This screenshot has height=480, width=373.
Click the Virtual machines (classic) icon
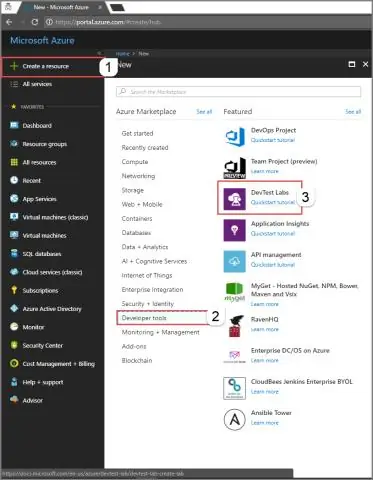coord(14,217)
